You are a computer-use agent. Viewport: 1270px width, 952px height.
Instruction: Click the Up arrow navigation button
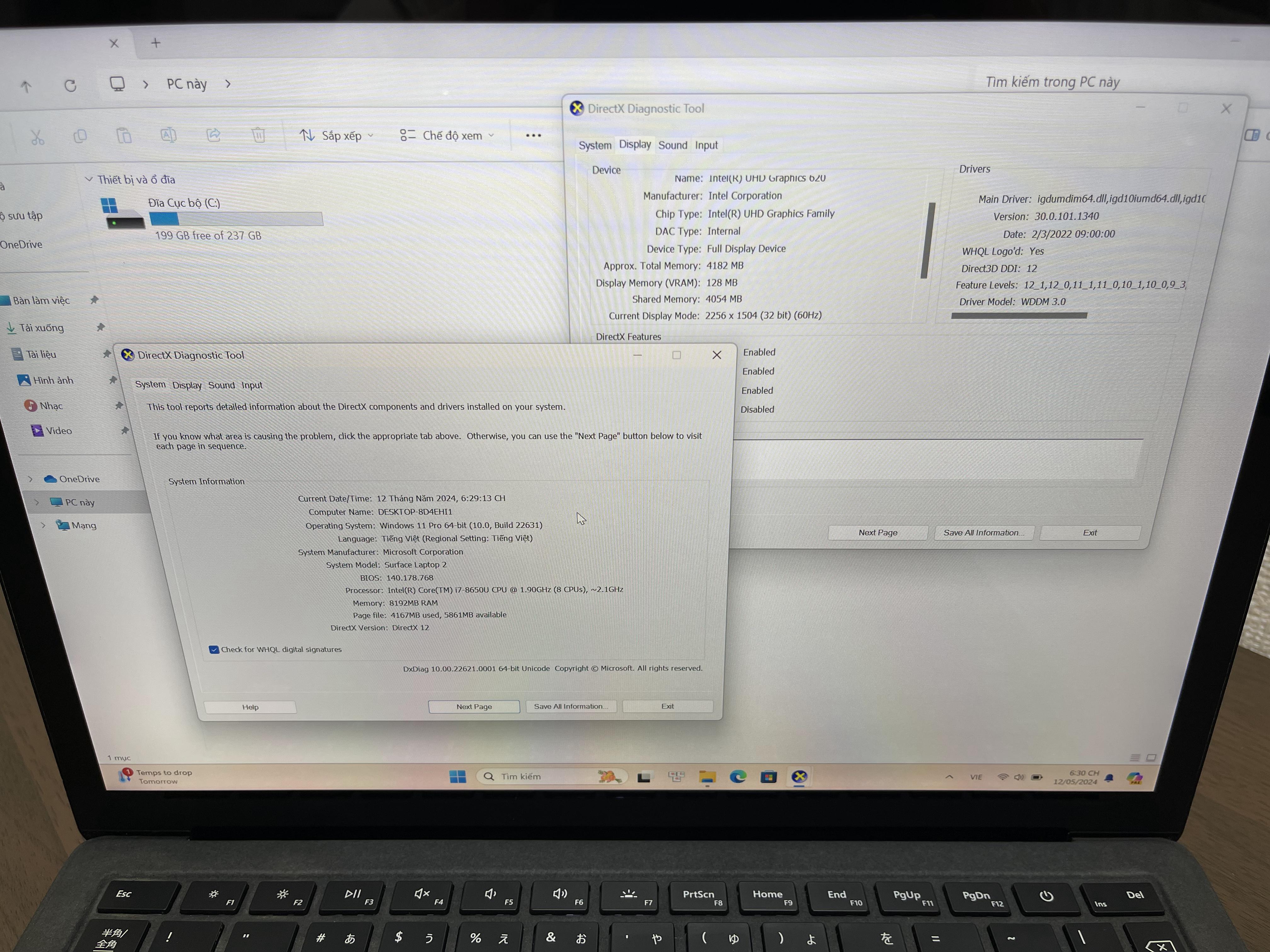(x=26, y=87)
